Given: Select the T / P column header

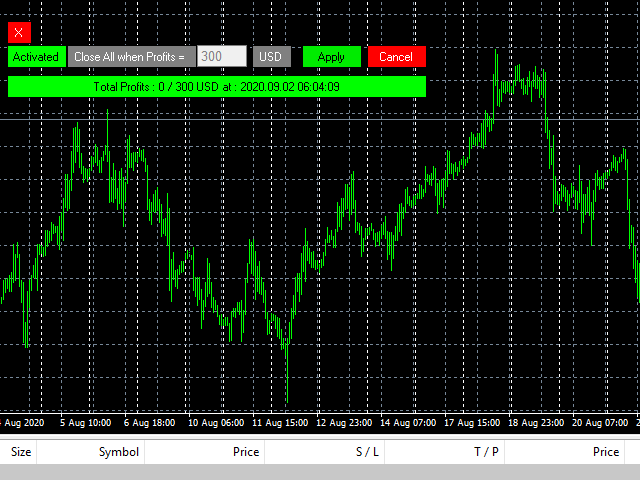Looking at the screenshot, I should click(x=486, y=452).
